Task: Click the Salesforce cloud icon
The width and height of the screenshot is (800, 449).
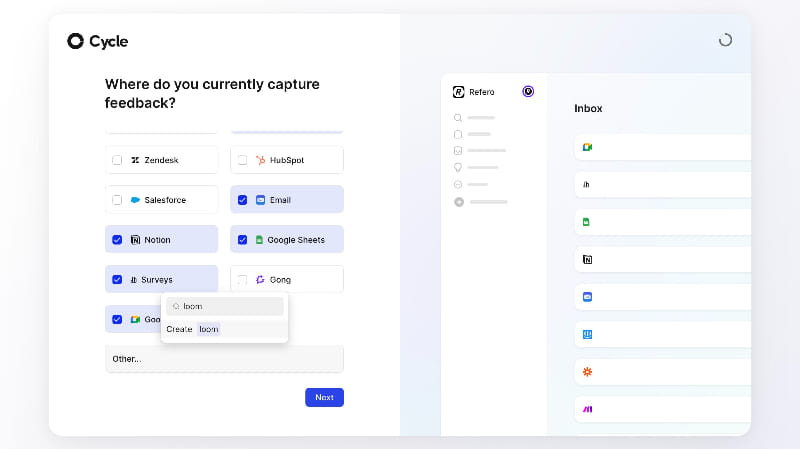Action: [x=135, y=199]
